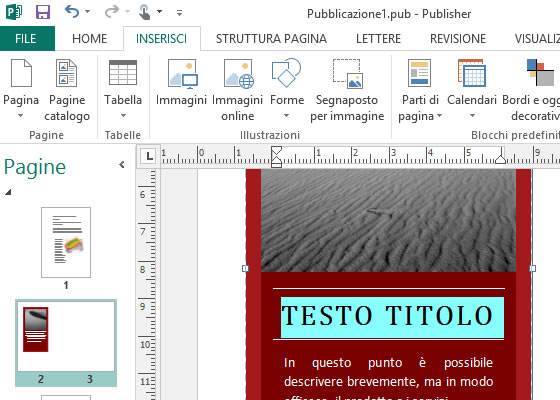Open the Undo history dropdown arrow
Image resolution: width=560 pixels, height=400 pixels.
[x=88, y=12]
